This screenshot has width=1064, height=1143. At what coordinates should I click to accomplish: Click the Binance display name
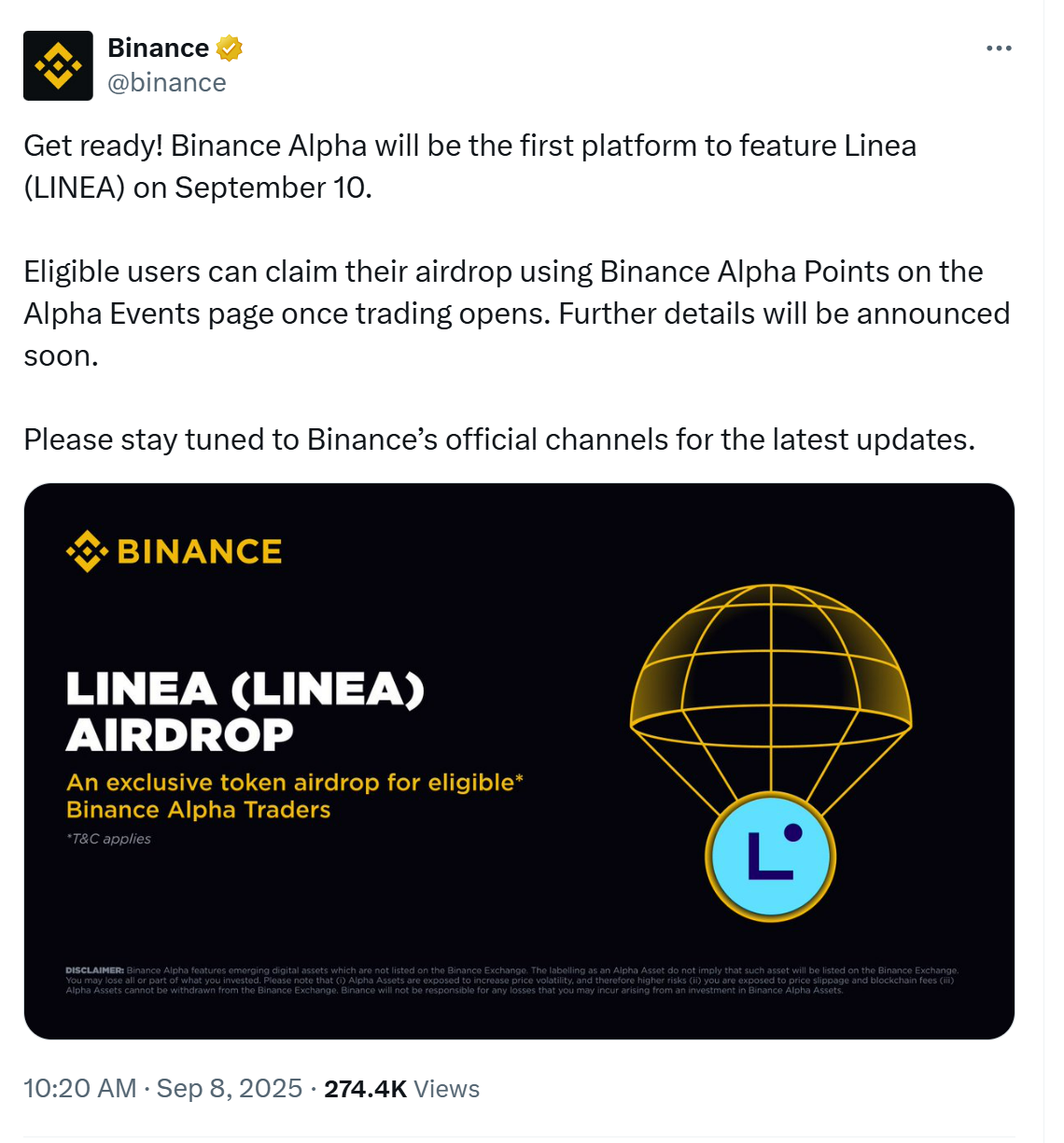tap(157, 47)
